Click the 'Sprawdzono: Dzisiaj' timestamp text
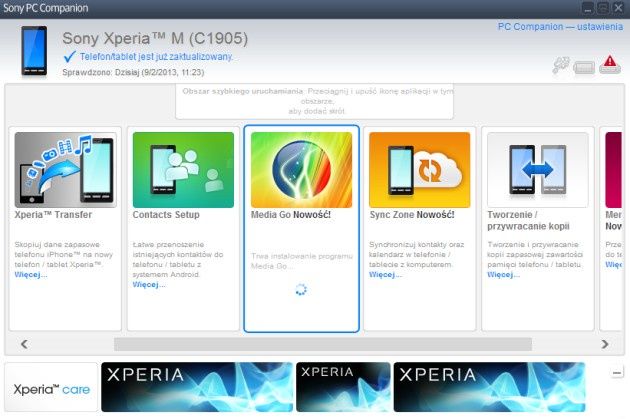This screenshot has width=630, height=419. (x=133, y=72)
